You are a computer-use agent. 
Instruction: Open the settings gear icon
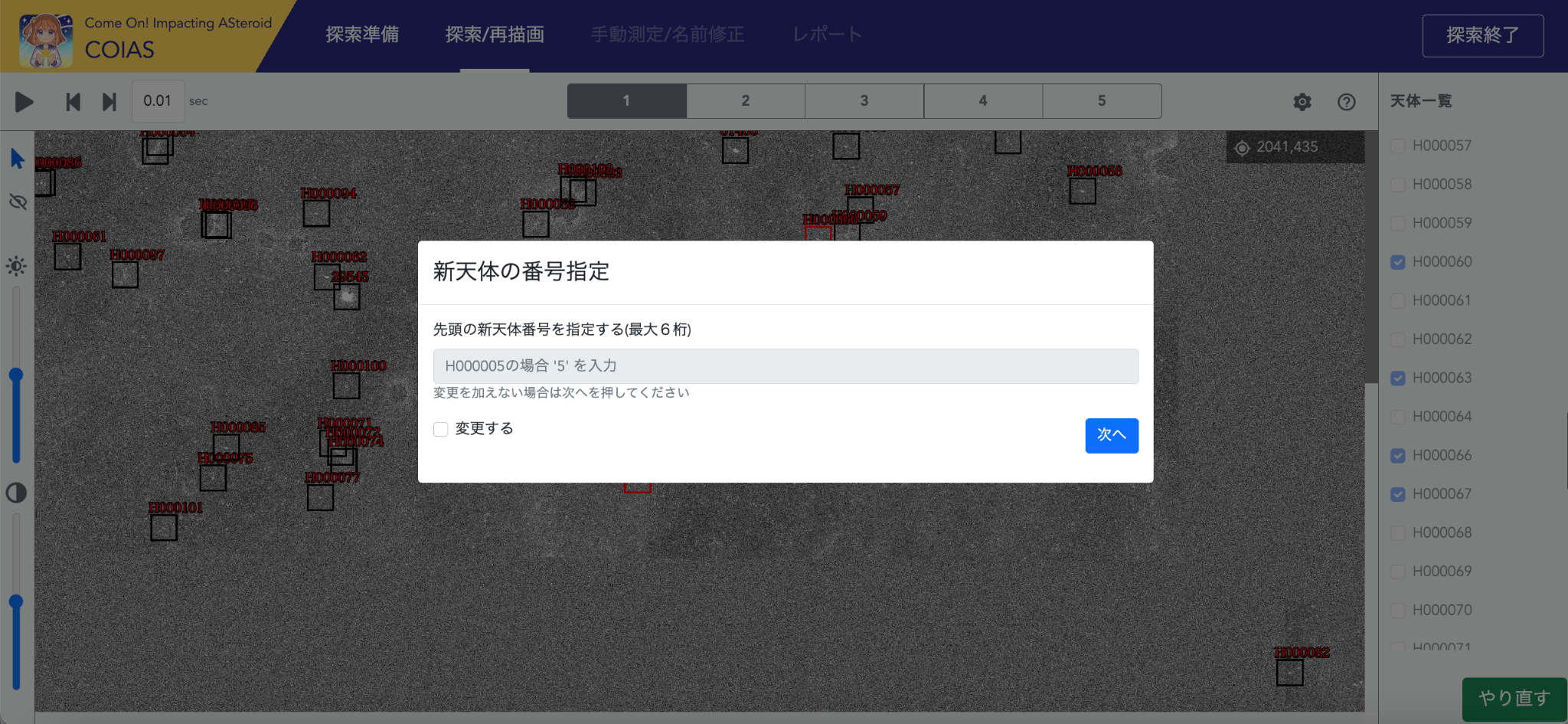point(1302,102)
